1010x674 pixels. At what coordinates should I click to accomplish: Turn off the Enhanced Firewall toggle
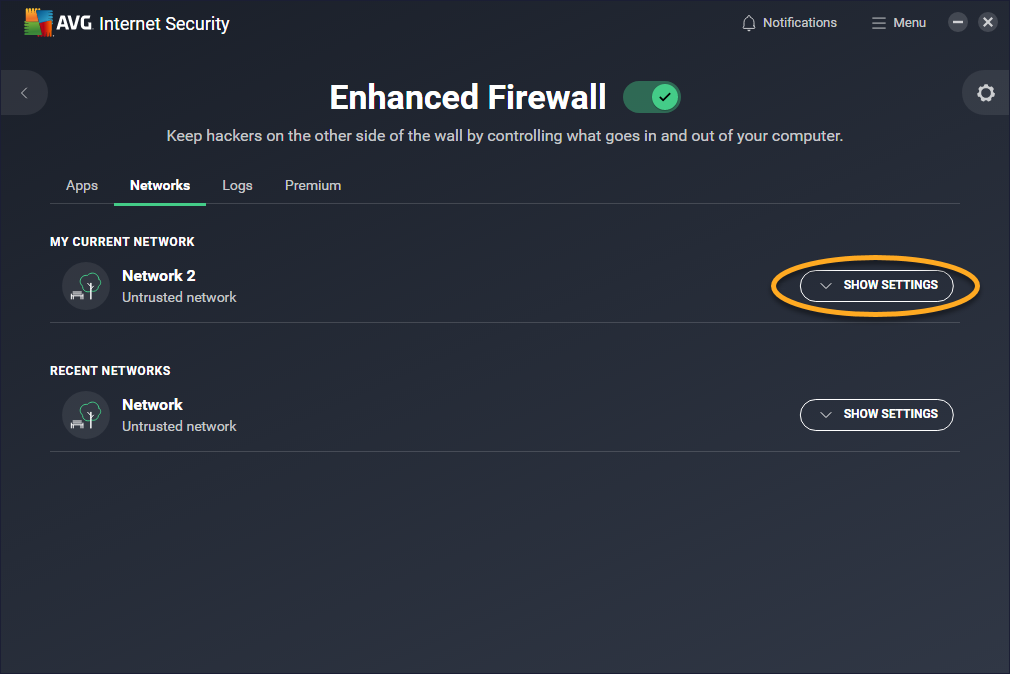point(652,97)
